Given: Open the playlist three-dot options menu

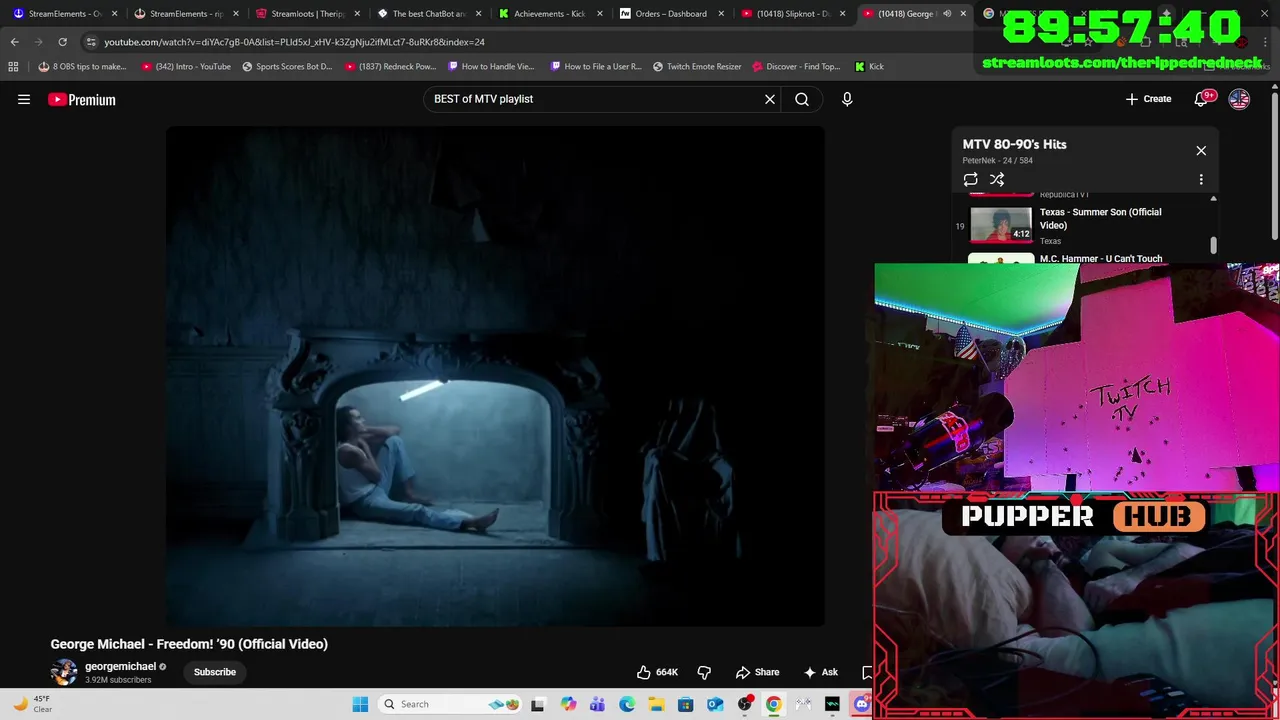Looking at the screenshot, I should pyautogui.click(x=1201, y=180).
